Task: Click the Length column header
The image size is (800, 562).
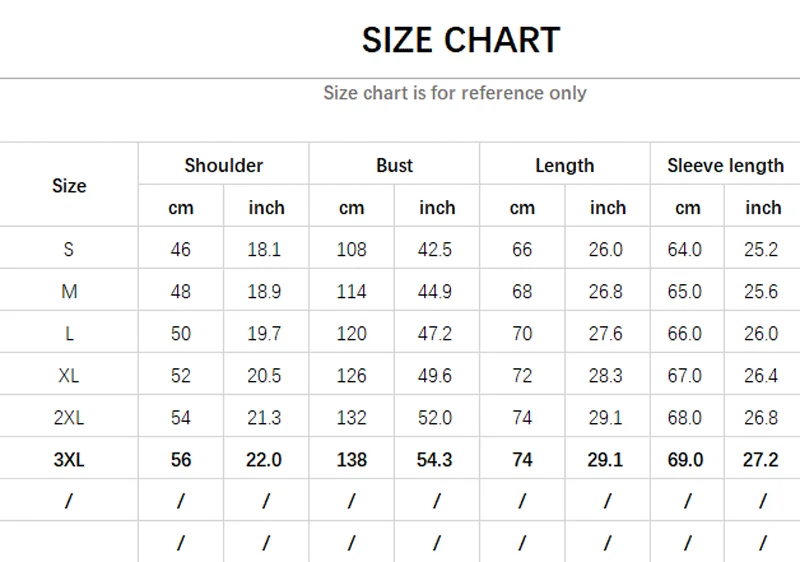Action: pos(564,165)
